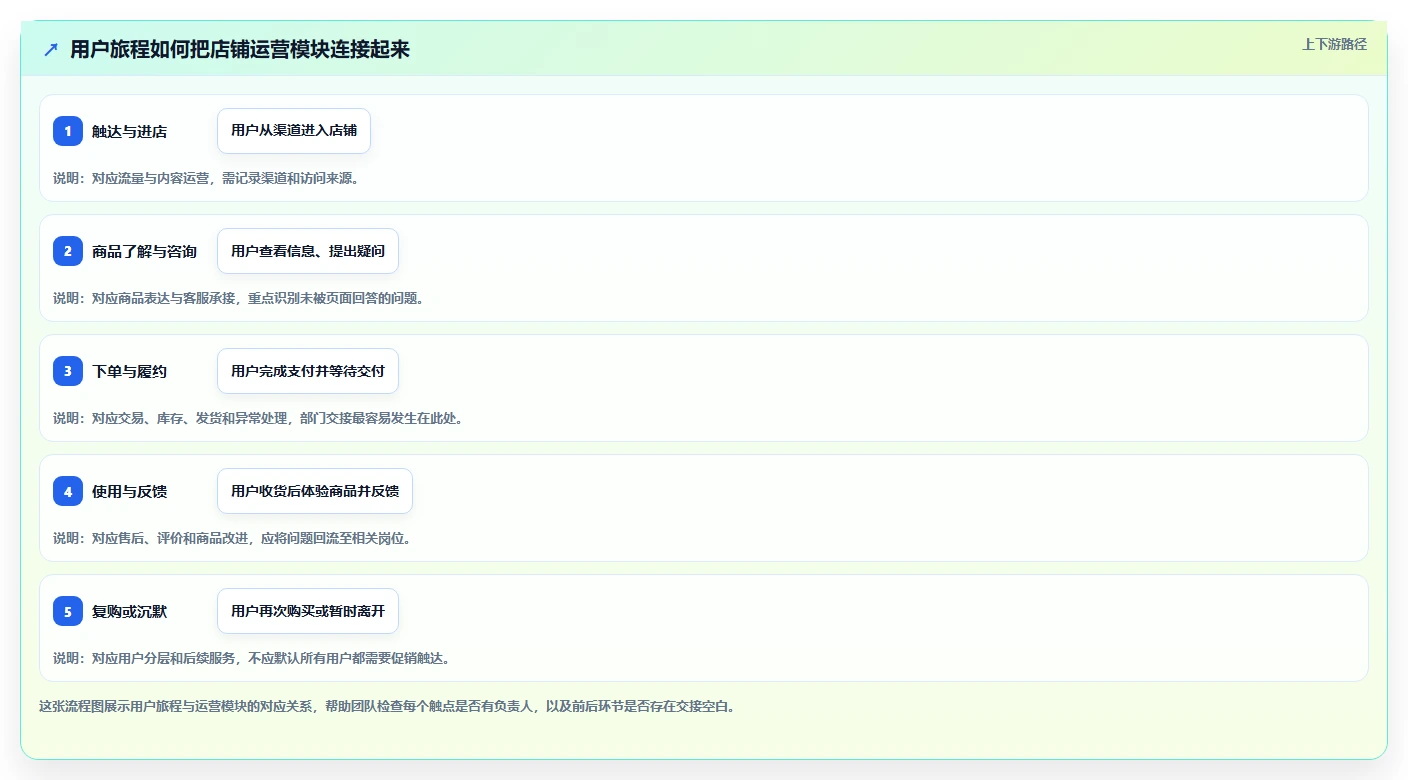
Task: Click the 上下游路径 label
Action: [x=1334, y=44]
